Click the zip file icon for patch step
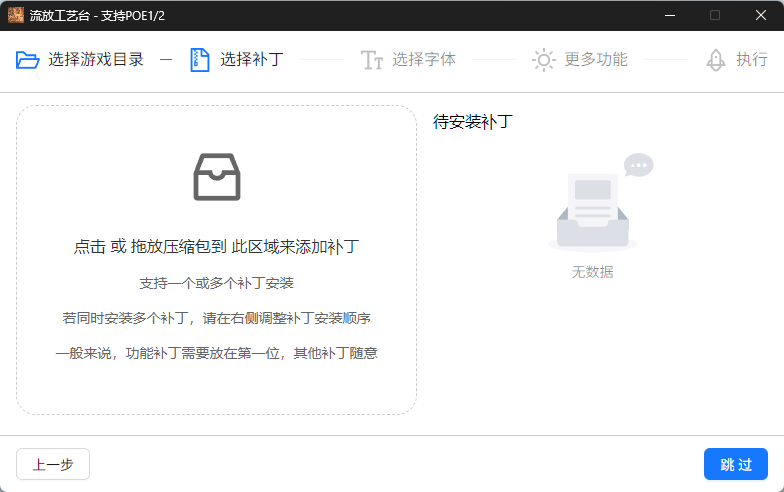The height and width of the screenshot is (492, 784). [x=200, y=60]
